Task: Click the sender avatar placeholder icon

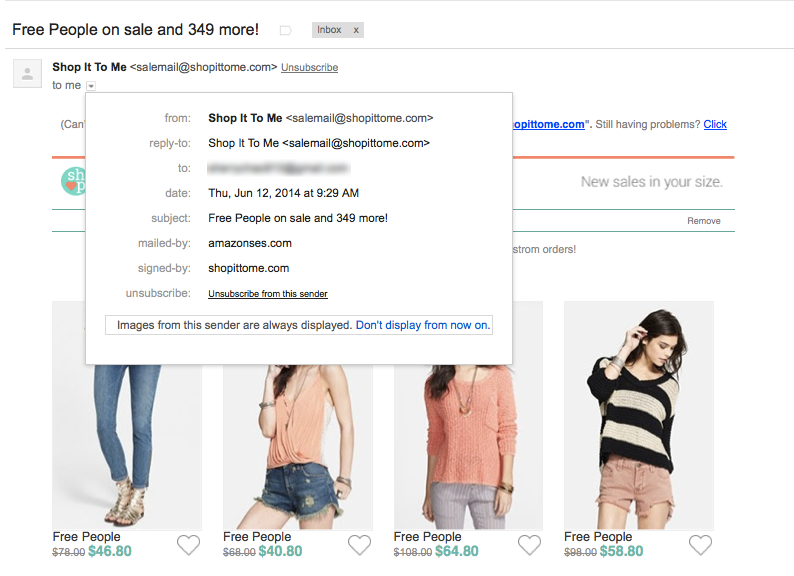Action: pyautogui.click(x=27, y=73)
